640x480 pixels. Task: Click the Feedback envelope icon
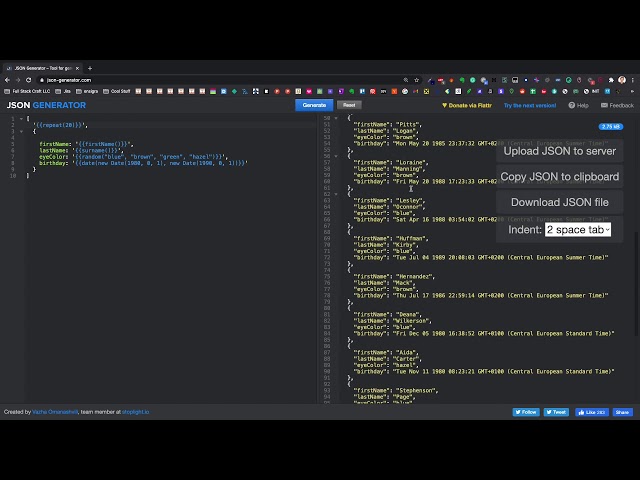(604, 105)
